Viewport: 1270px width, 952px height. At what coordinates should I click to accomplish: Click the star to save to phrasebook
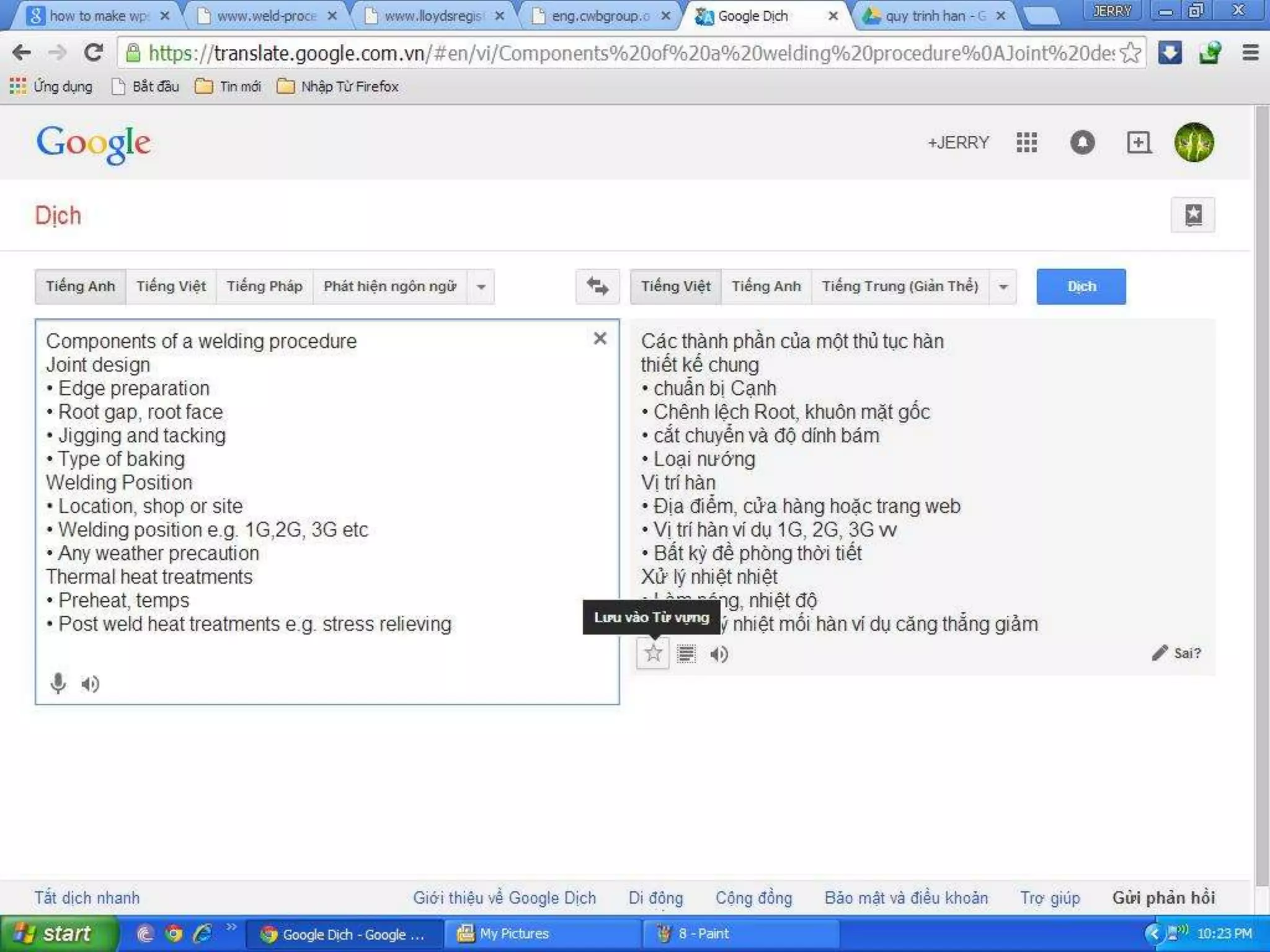653,653
